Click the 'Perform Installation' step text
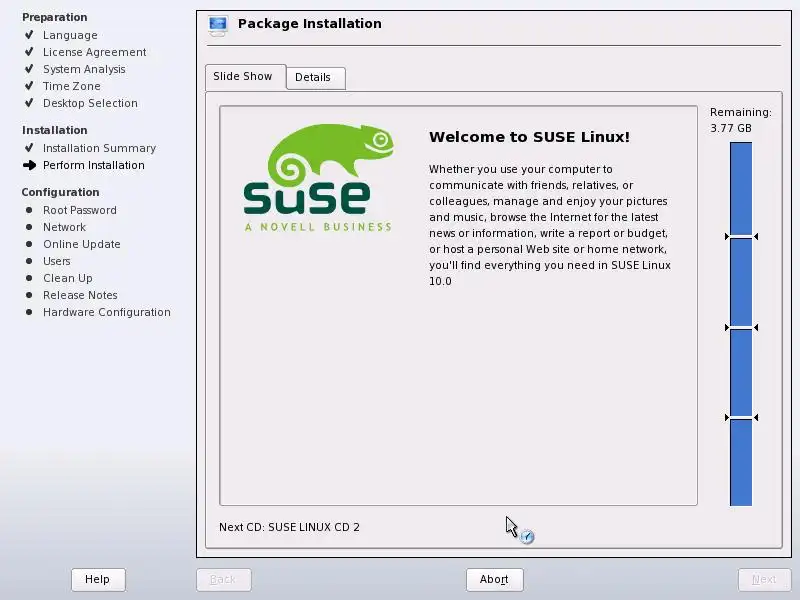 94,165
